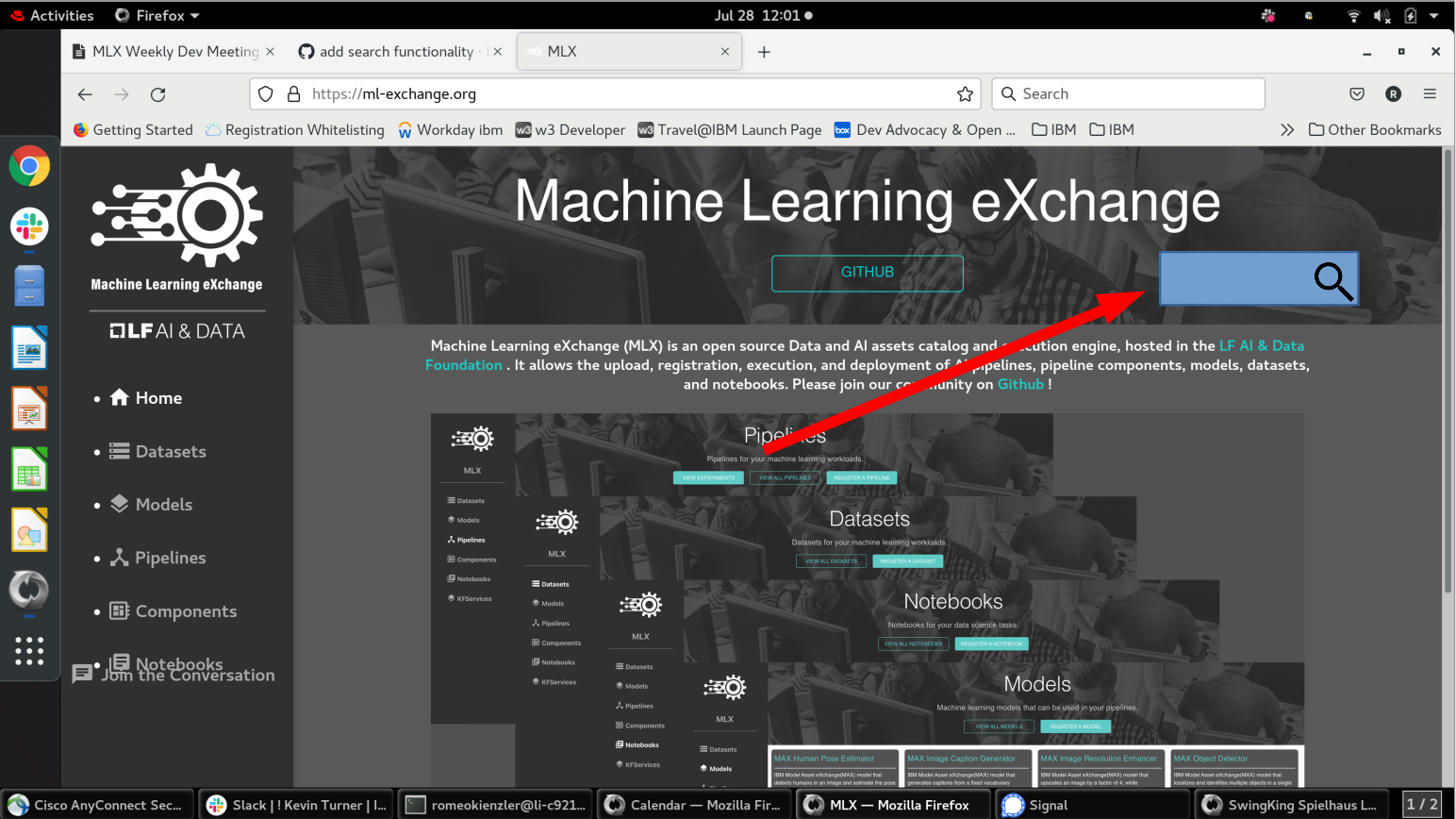Open the Firefox dropdown in the top bar
Screen dimensions: 1456x819
(x=157, y=15)
